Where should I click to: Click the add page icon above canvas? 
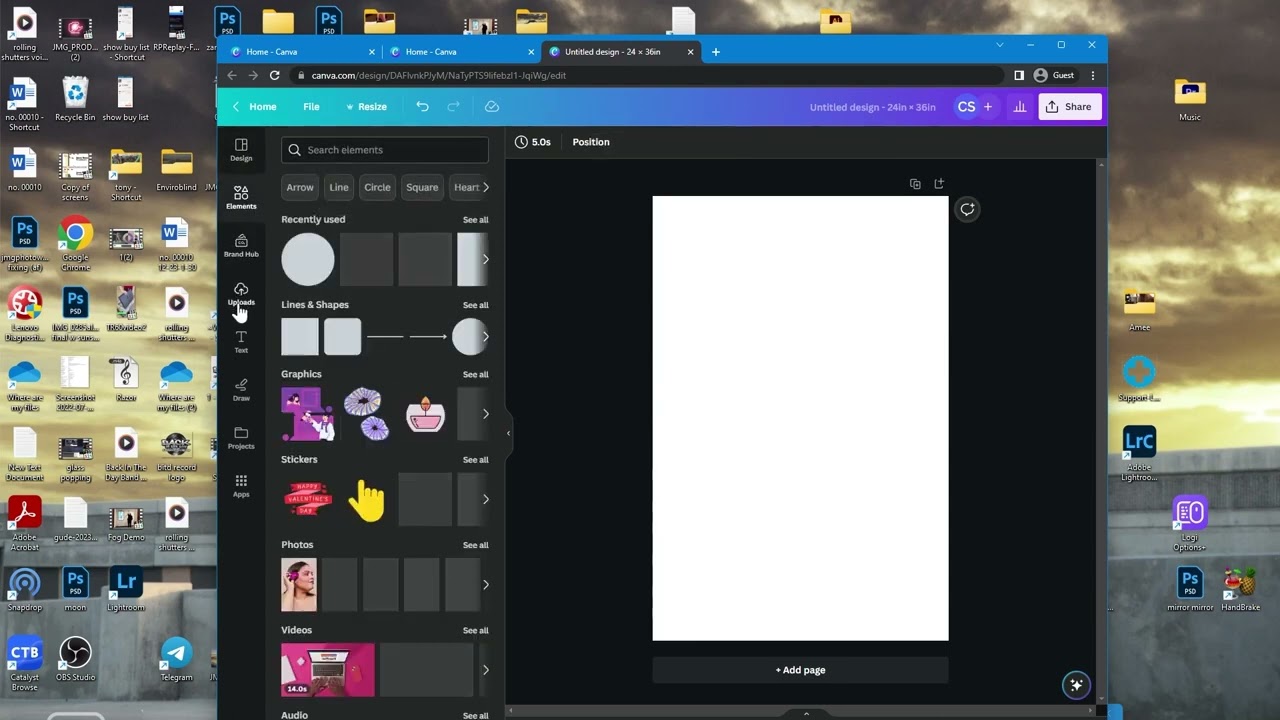click(x=939, y=184)
